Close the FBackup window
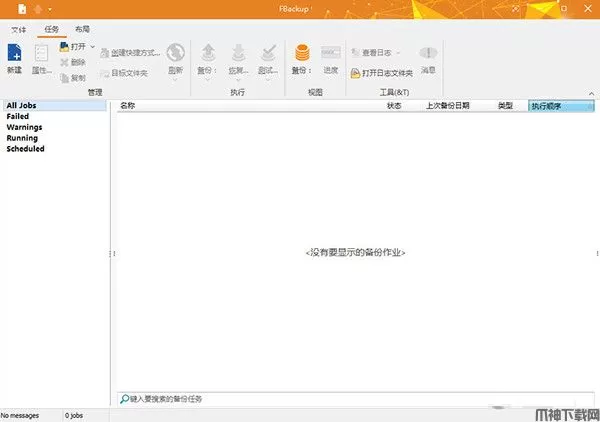The image size is (600, 422). pyautogui.click(x=588, y=8)
